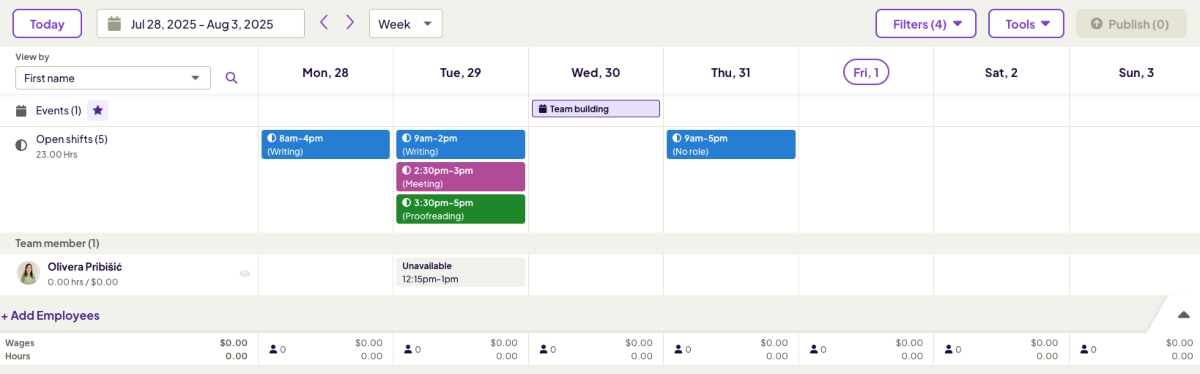Open the 9am-5pm No role shift
The image size is (1200, 374).
click(731, 144)
